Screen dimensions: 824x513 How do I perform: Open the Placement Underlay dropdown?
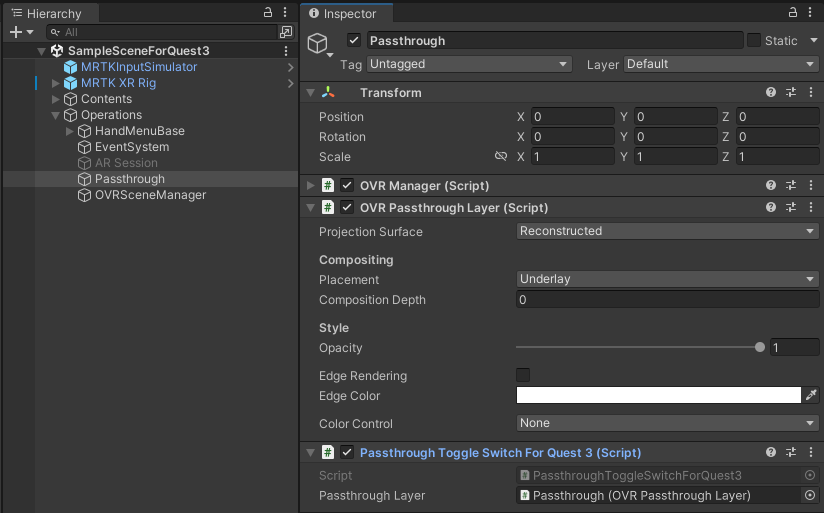668,280
